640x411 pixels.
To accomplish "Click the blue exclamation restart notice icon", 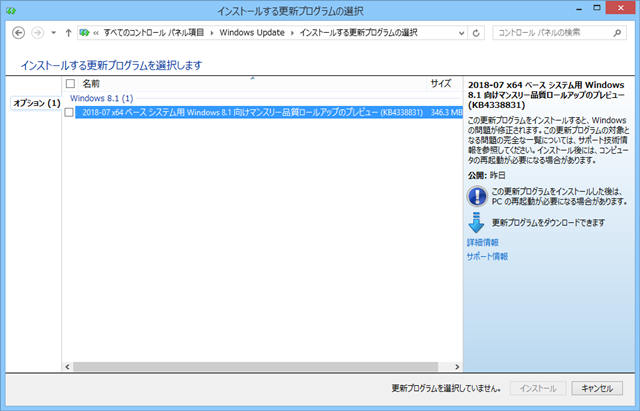I will (477, 196).
